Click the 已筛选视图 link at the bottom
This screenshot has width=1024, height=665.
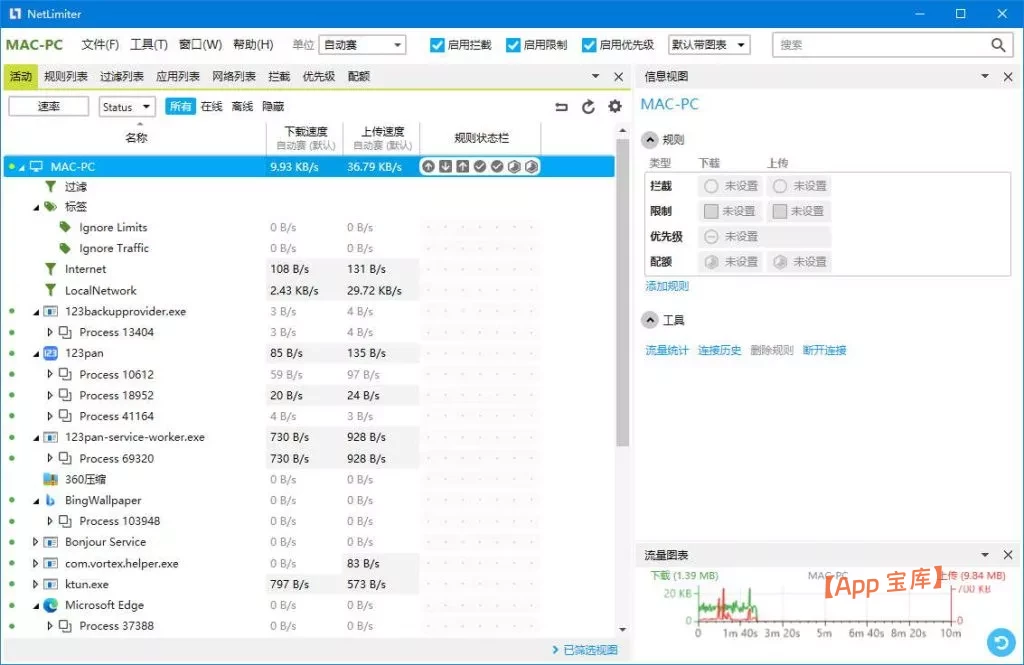tap(590, 650)
